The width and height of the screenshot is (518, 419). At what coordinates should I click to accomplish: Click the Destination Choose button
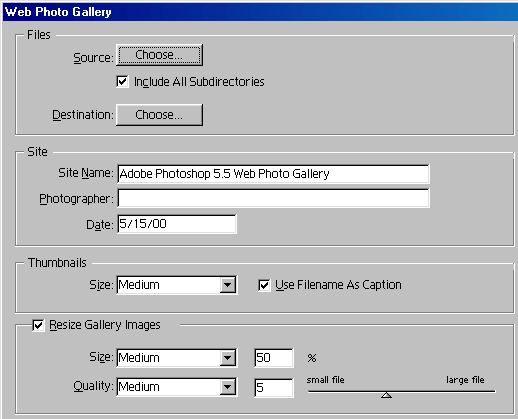pos(159,115)
